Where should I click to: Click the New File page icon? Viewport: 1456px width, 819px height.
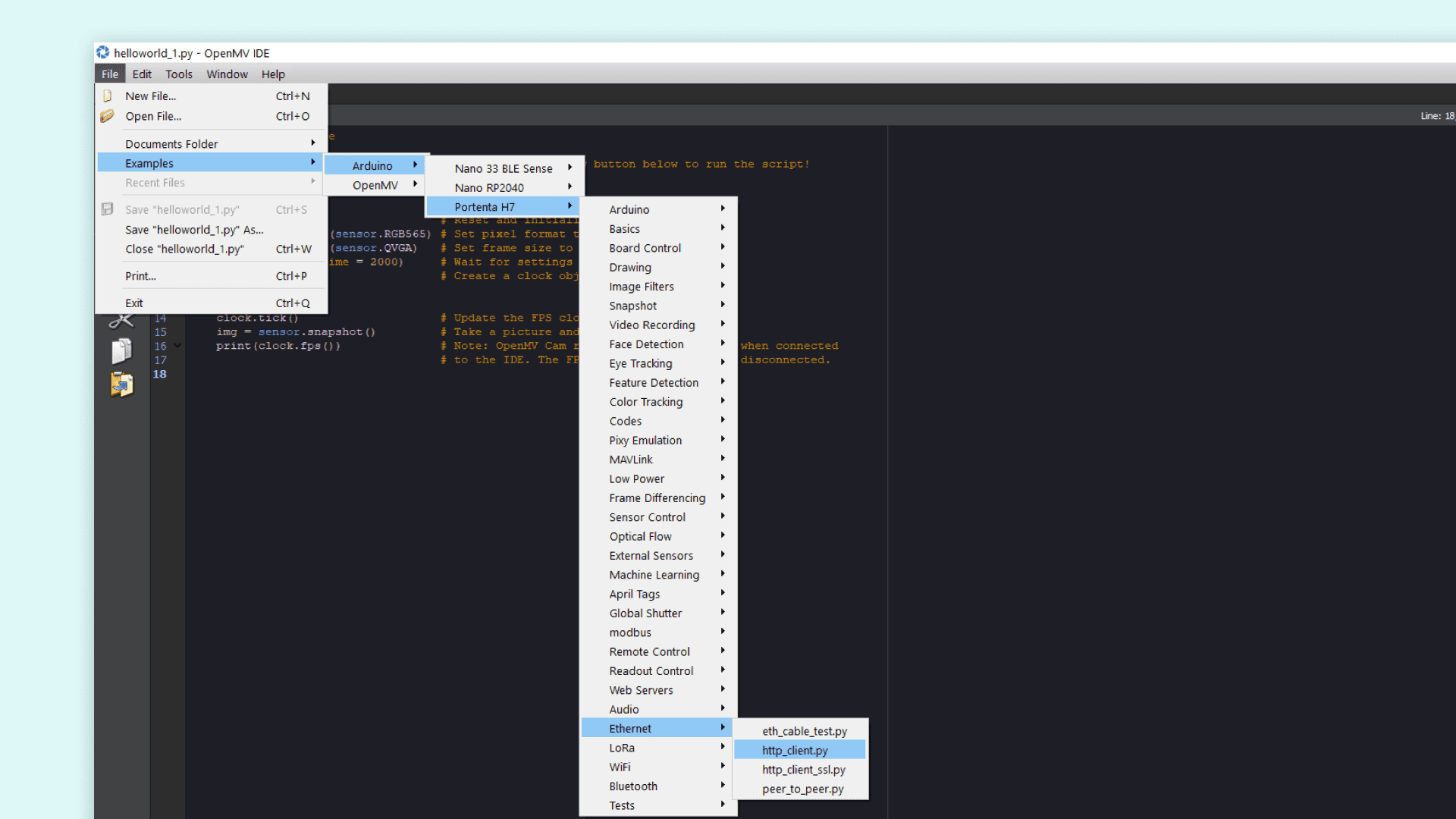click(x=108, y=96)
